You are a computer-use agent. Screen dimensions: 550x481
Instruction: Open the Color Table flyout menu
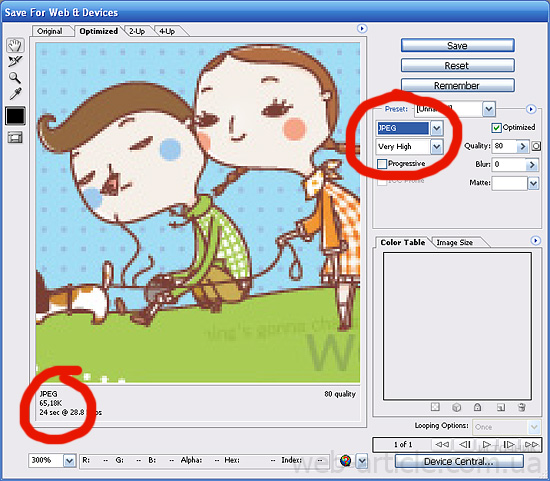[x=535, y=241]
